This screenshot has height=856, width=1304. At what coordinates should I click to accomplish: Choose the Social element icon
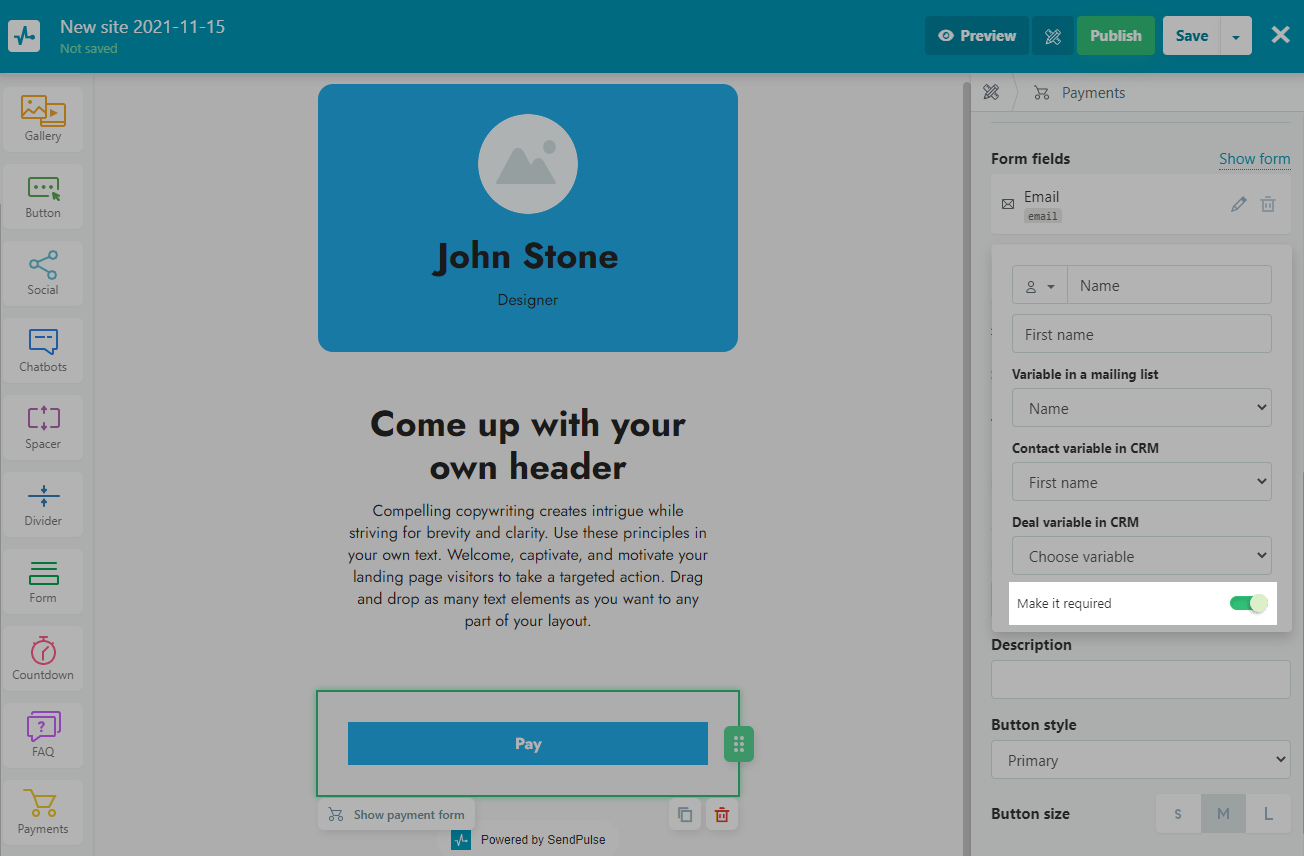pos(43,273)
